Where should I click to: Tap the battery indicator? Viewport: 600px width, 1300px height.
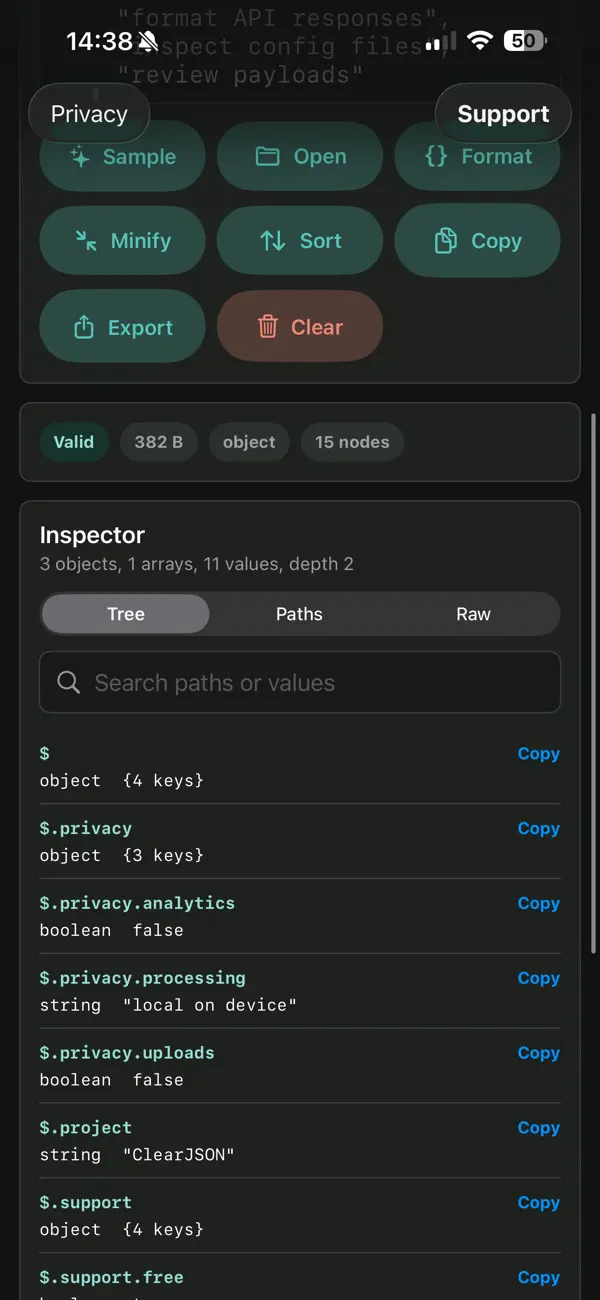pos(525,41)
